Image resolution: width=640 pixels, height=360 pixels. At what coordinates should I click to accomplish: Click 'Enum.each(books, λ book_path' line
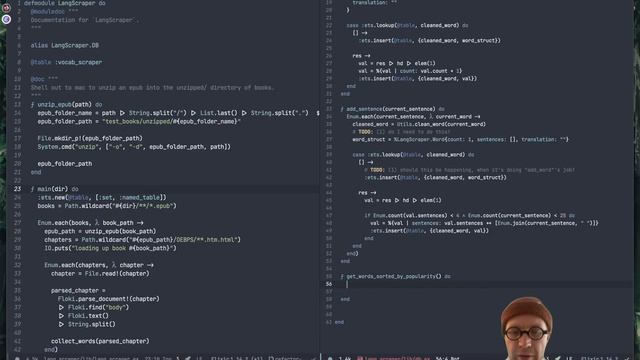[90, 223]
